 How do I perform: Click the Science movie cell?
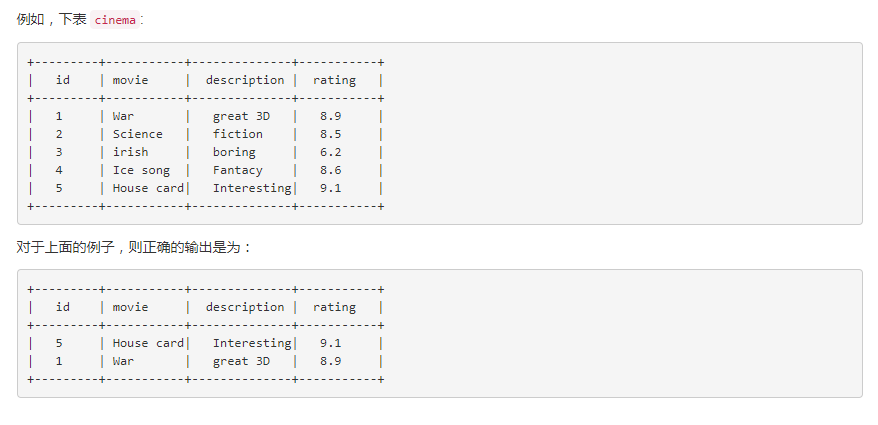(138, 134)
